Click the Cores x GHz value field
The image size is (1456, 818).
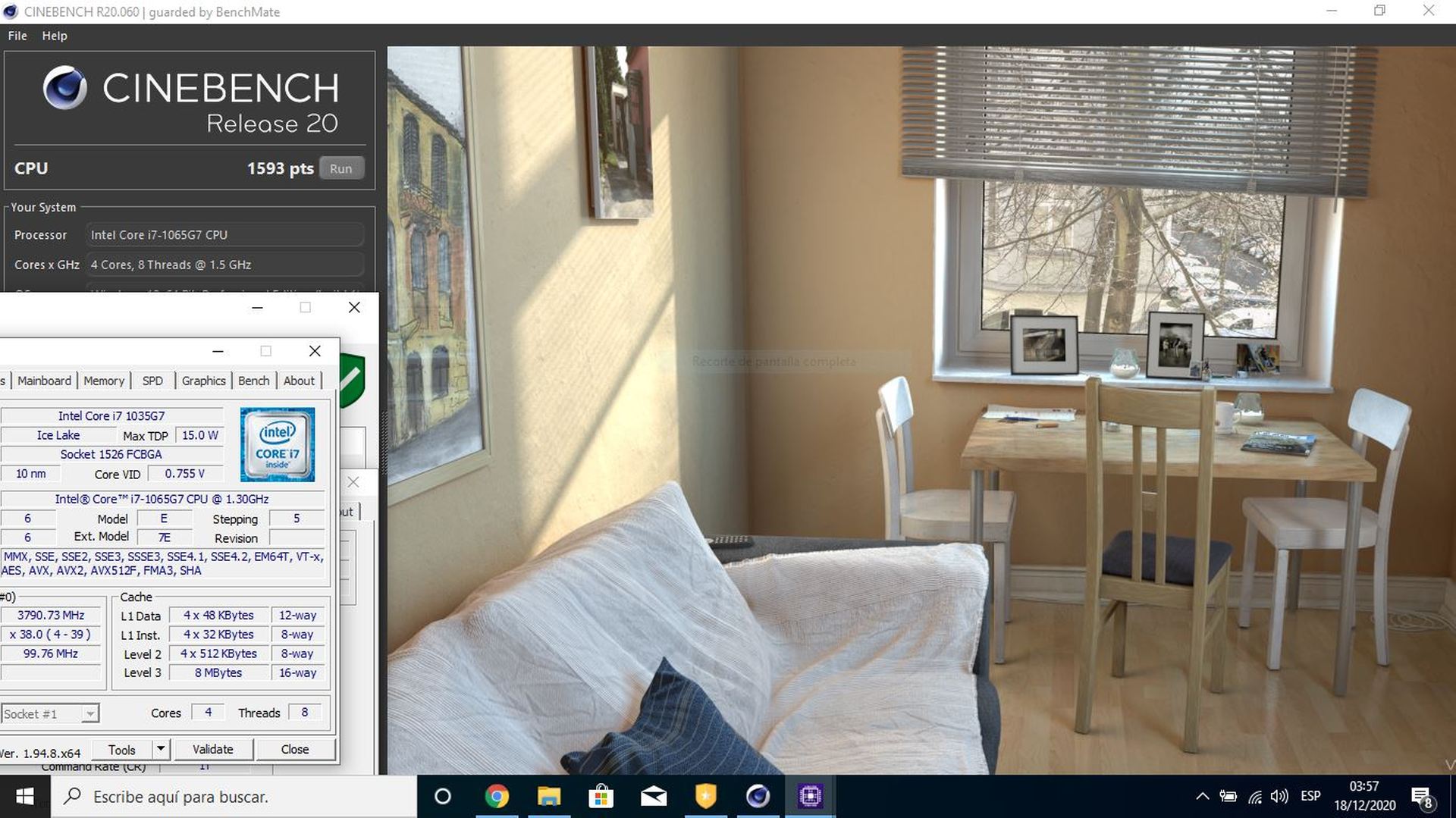point(224,265)
